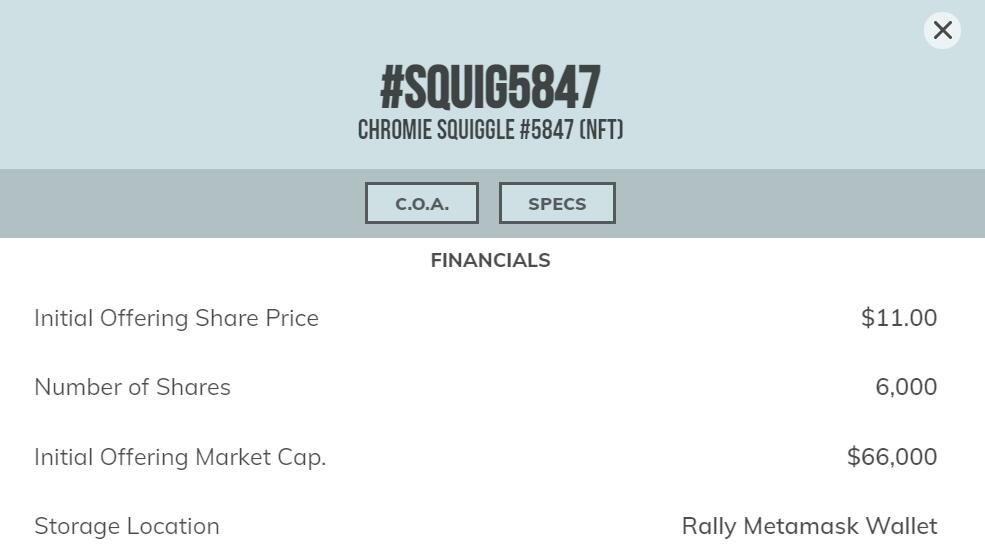Image resolution: width=985 pixels, height=548 pixels.
Task: Open the C.O.A. document
Action: click(422, 203)
